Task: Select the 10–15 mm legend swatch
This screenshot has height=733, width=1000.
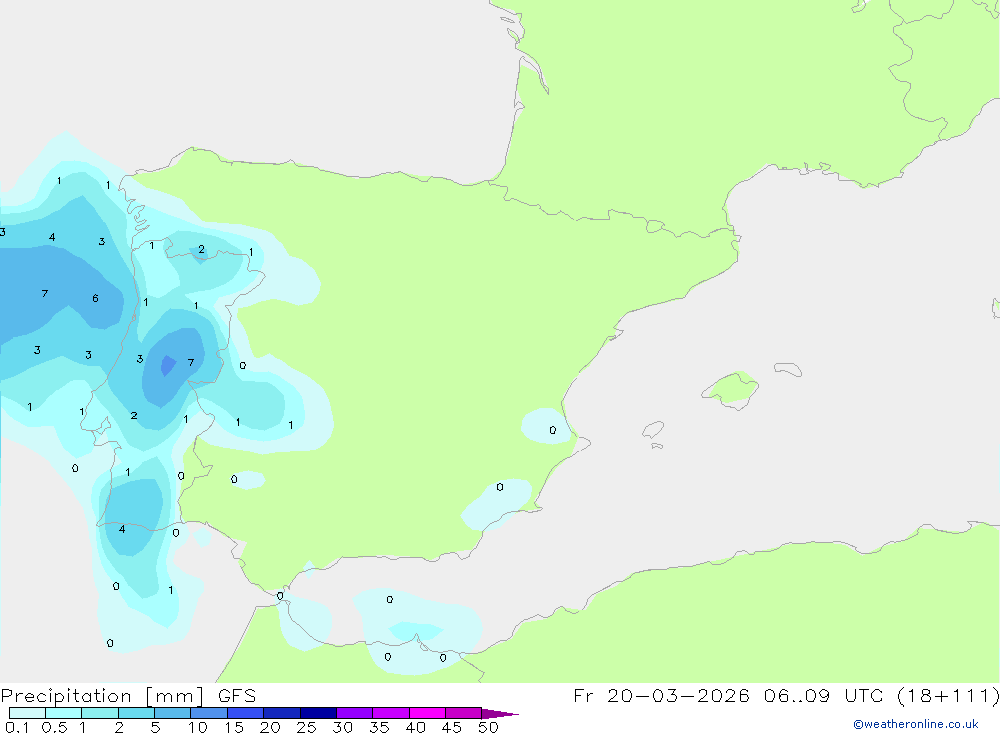Action: [x=209, y=713]
